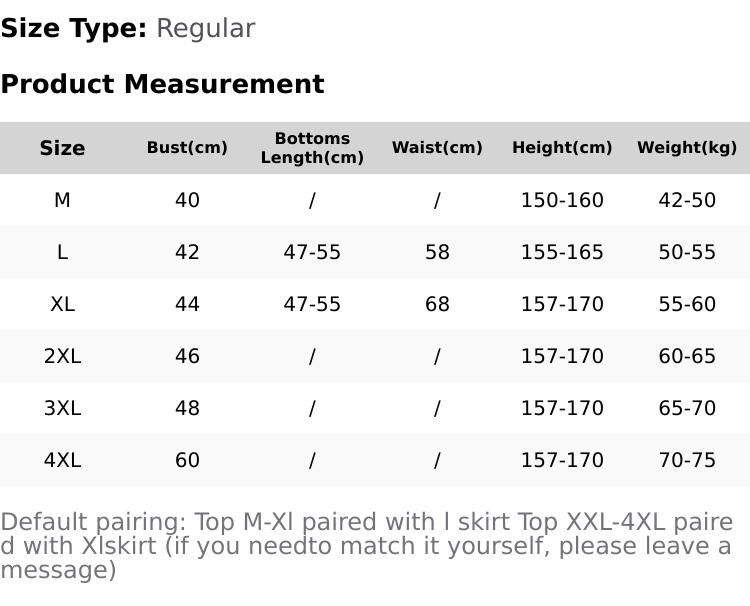Select the Bottoms Length(cm) header

click(312, 148)
